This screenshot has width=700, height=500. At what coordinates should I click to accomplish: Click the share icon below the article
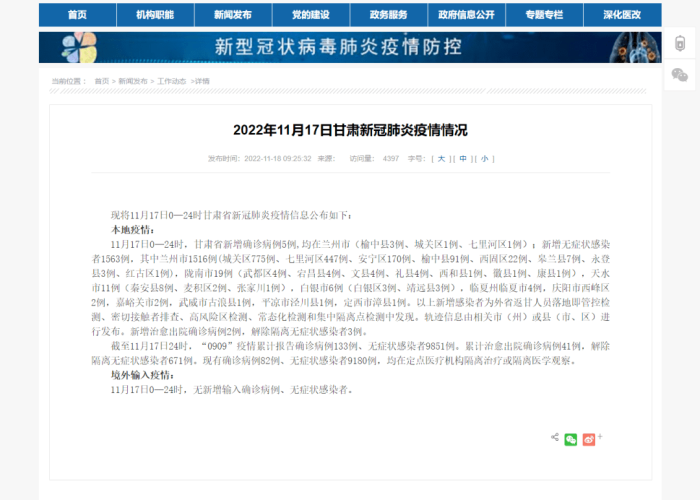(555, 437)
